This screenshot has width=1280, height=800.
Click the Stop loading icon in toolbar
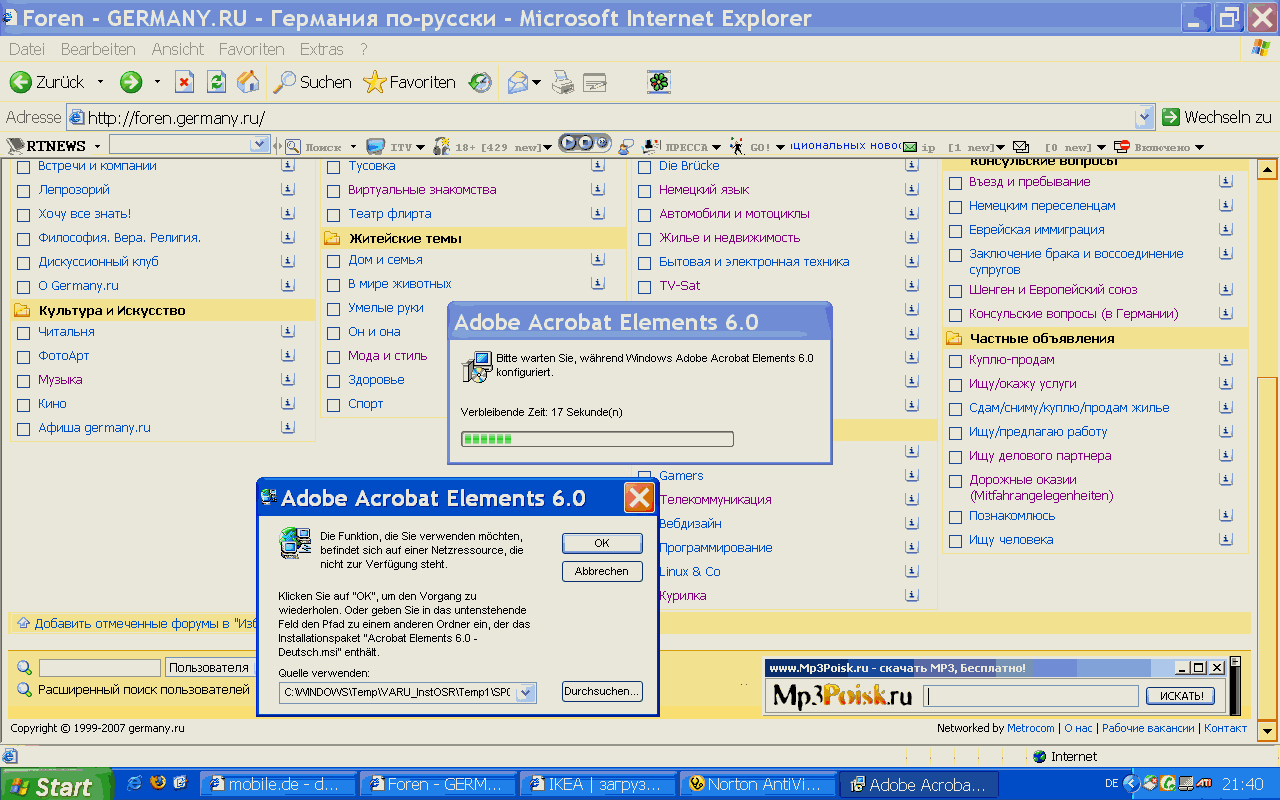pyautogui.click(x=184, y=82)
